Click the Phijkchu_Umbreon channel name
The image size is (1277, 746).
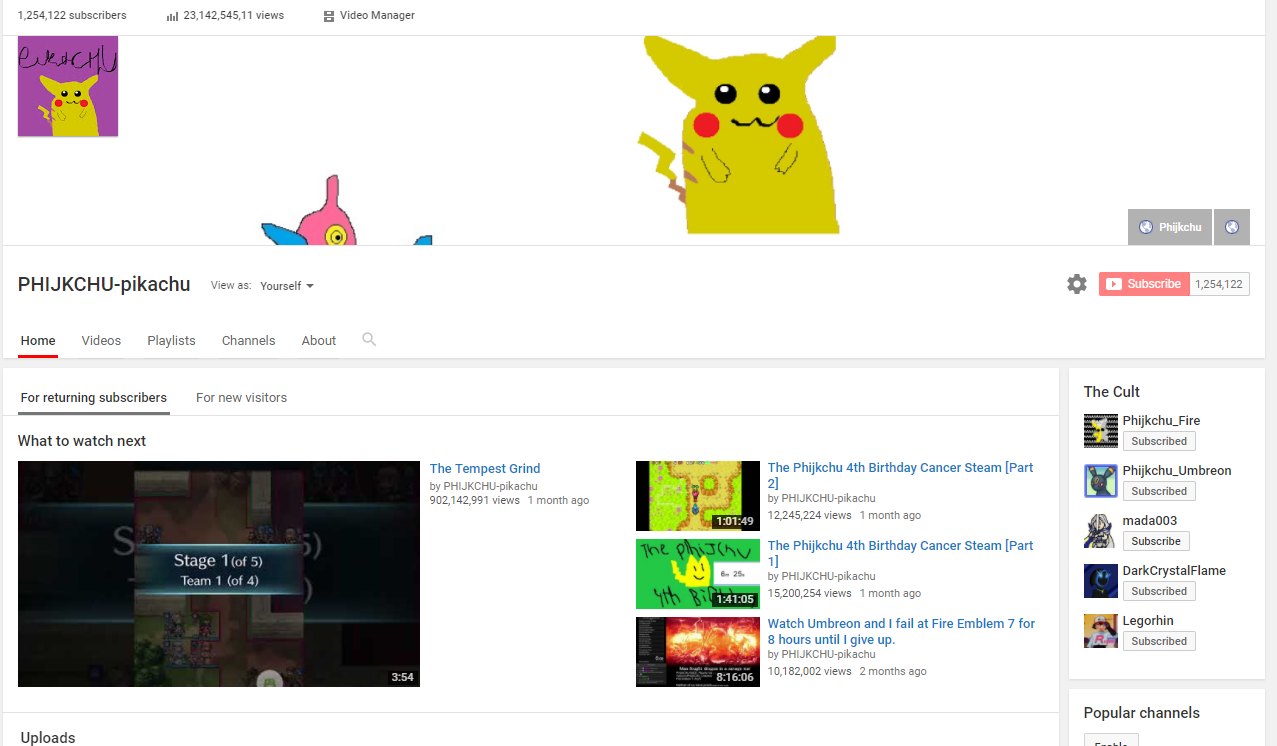(x=1177, y=471)
